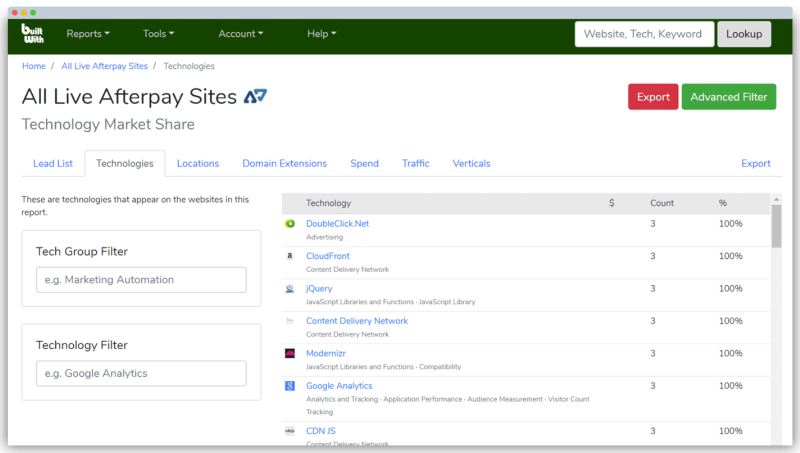800x453 pixels.
Task: Click the Technology column header
Action: [329, 203]
